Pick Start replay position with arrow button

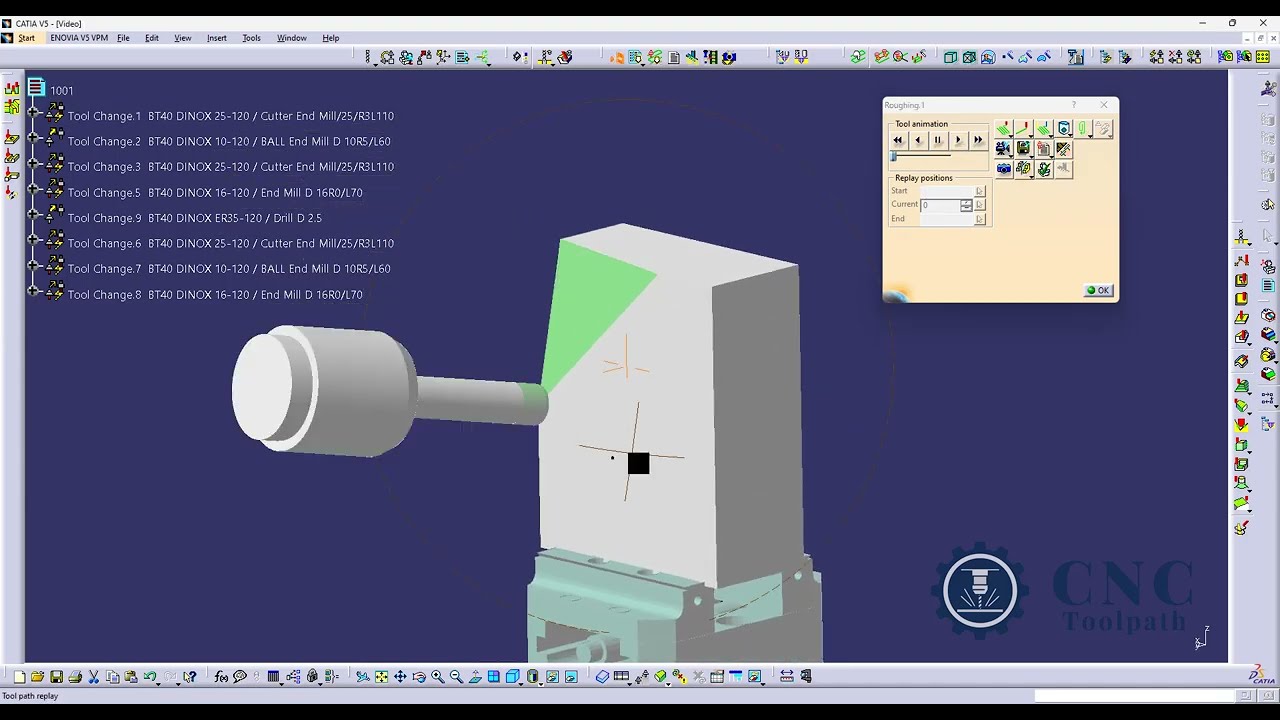980,191
